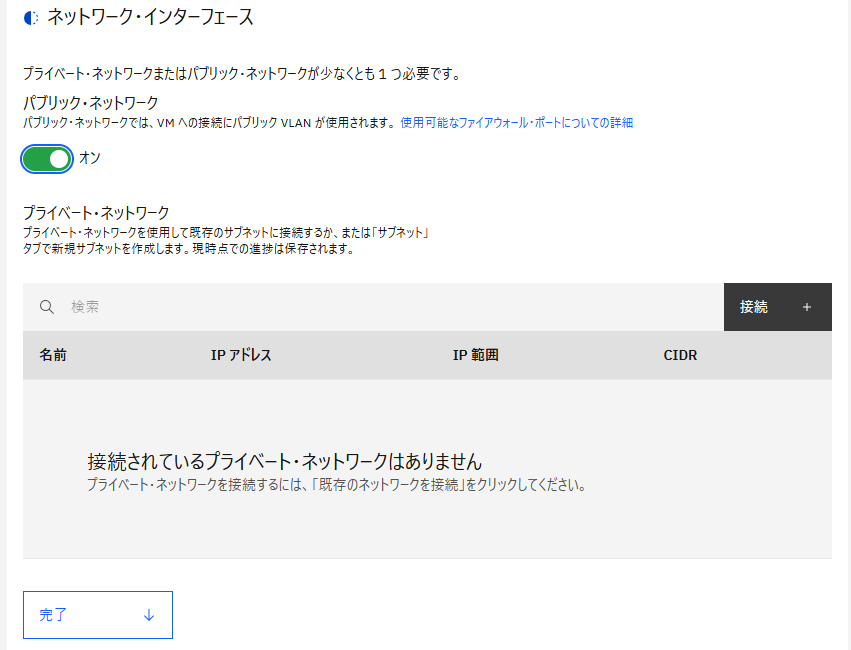851x650 pixels.
Task: Toggle the パブリック・ネットワーク switch off
Action: [47, 159]
